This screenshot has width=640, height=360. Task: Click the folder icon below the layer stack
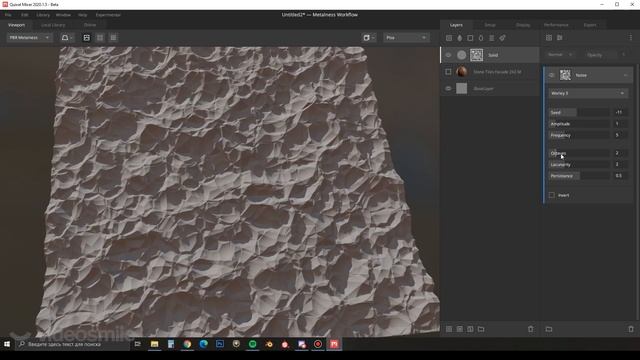pos(481,329)
